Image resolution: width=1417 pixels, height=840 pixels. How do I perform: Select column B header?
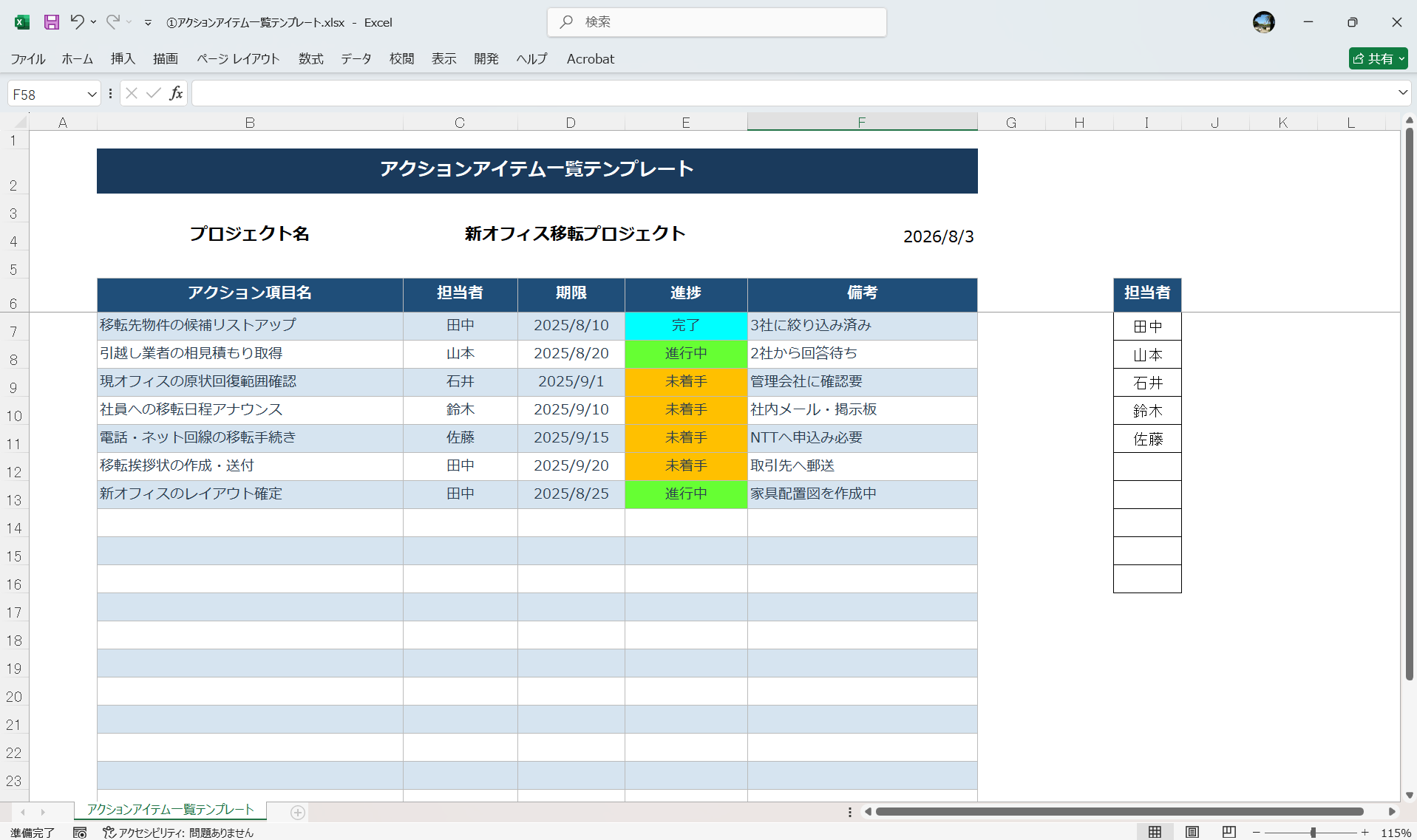pyautogui.click(x=250, y=122)
